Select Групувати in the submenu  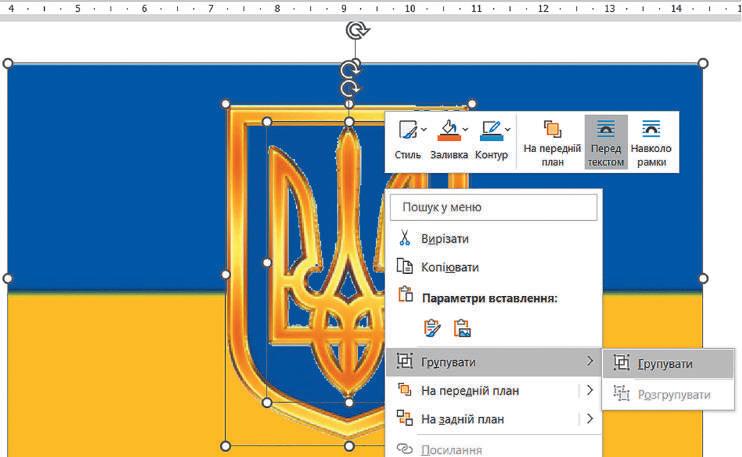(x=668, y=363)
